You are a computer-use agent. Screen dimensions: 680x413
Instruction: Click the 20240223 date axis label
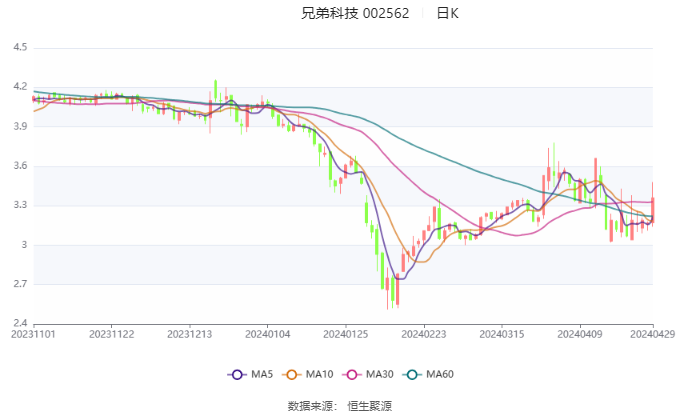[x=424, y=334]
